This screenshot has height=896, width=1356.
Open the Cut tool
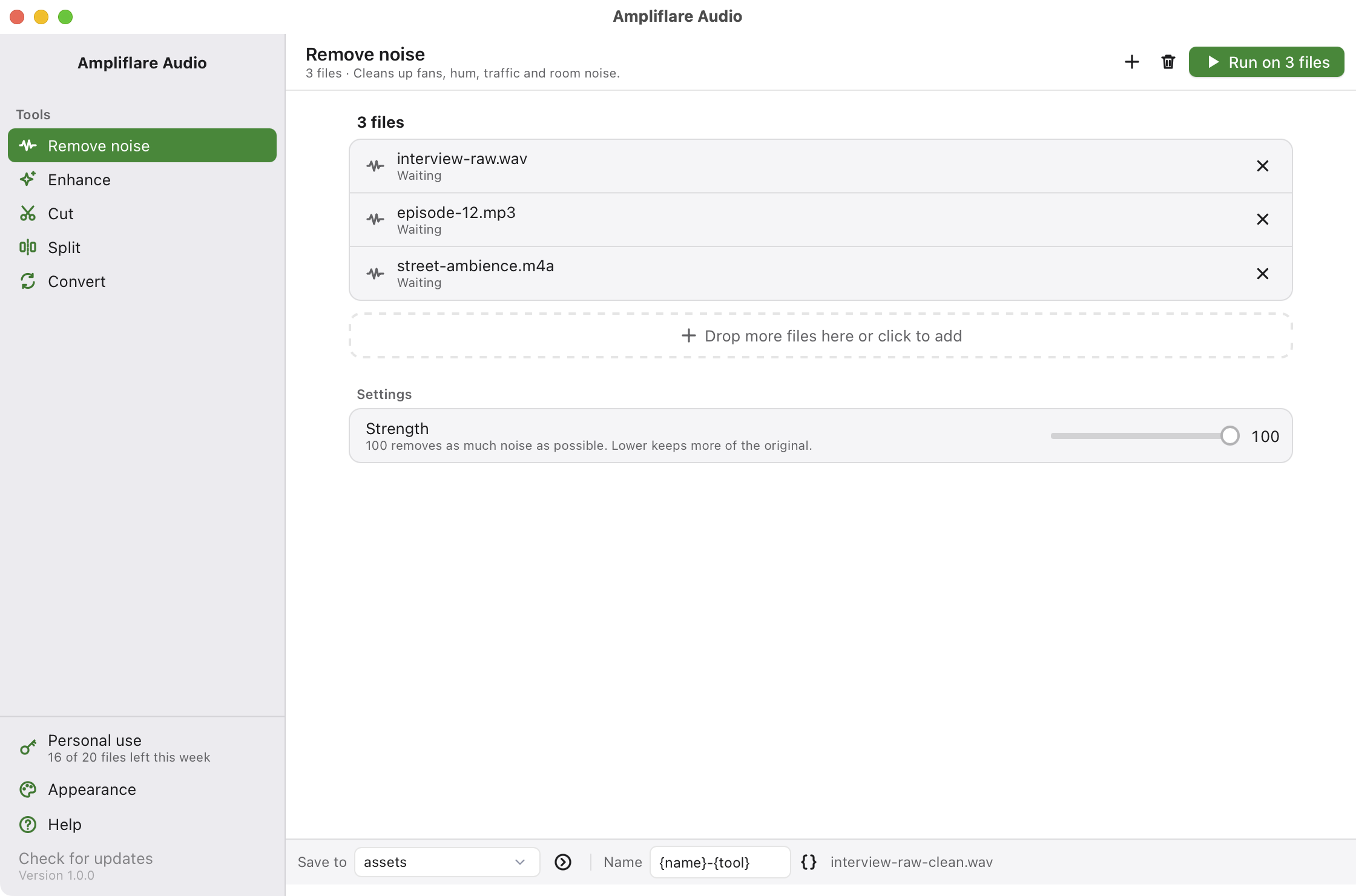142,213
